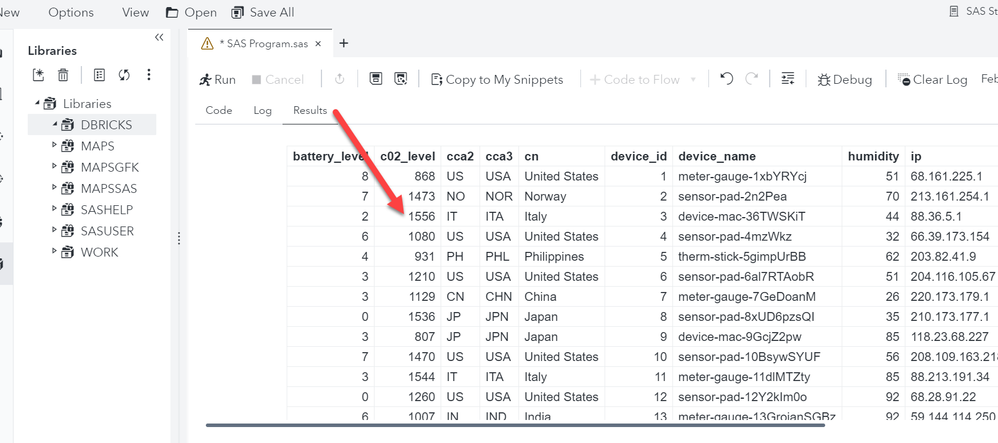
Task: Refresh the Libraries list
Action: 124,75
